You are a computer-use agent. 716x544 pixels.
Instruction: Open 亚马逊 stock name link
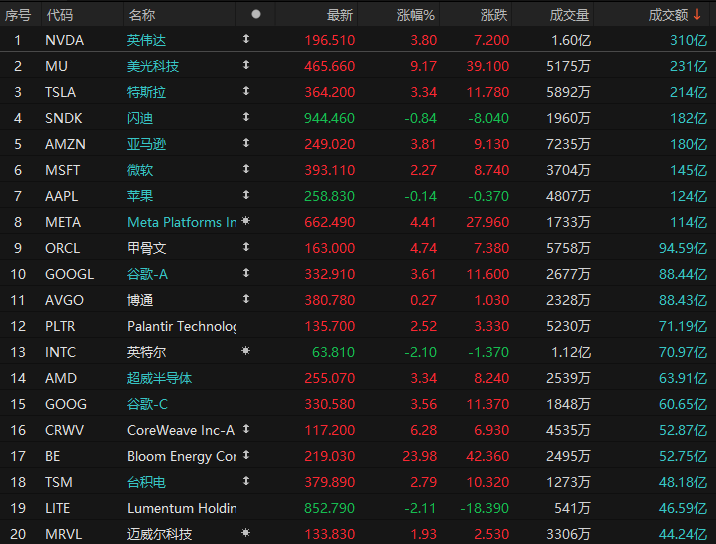coord(146,144)
